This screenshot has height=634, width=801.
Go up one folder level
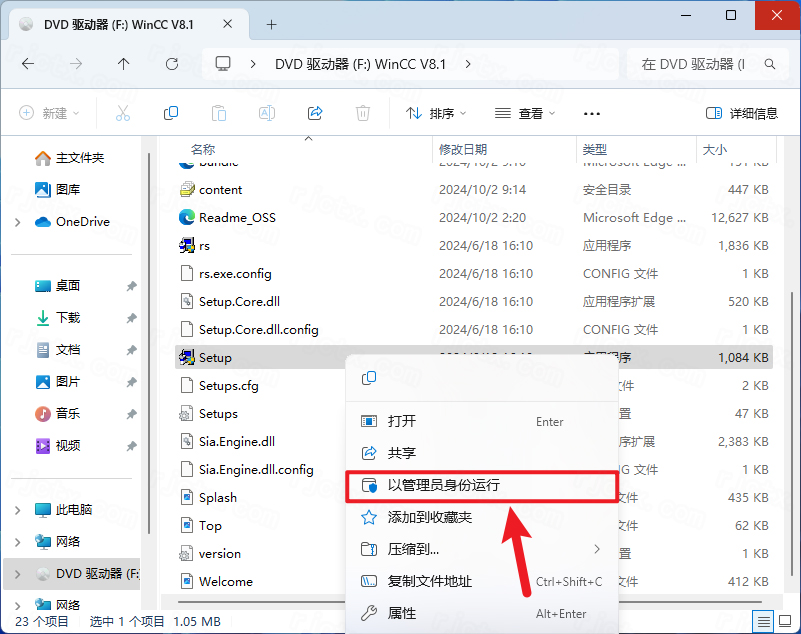(123, 64)
